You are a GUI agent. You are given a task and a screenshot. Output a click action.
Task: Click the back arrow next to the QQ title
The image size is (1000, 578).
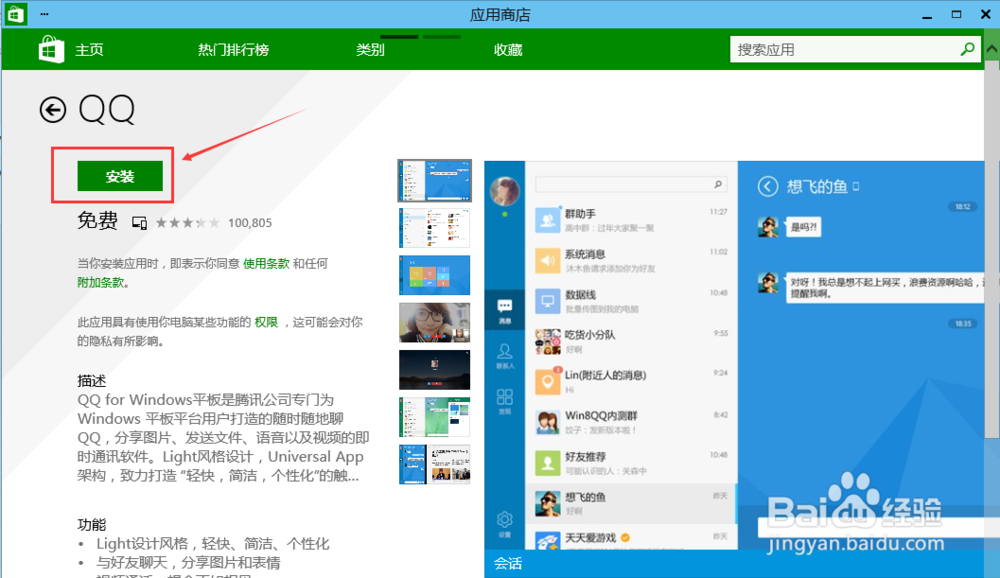click(53, 110)
